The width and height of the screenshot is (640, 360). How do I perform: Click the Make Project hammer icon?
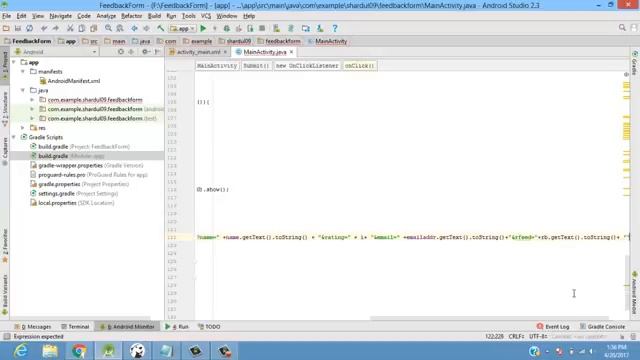(x=160, y=28)
